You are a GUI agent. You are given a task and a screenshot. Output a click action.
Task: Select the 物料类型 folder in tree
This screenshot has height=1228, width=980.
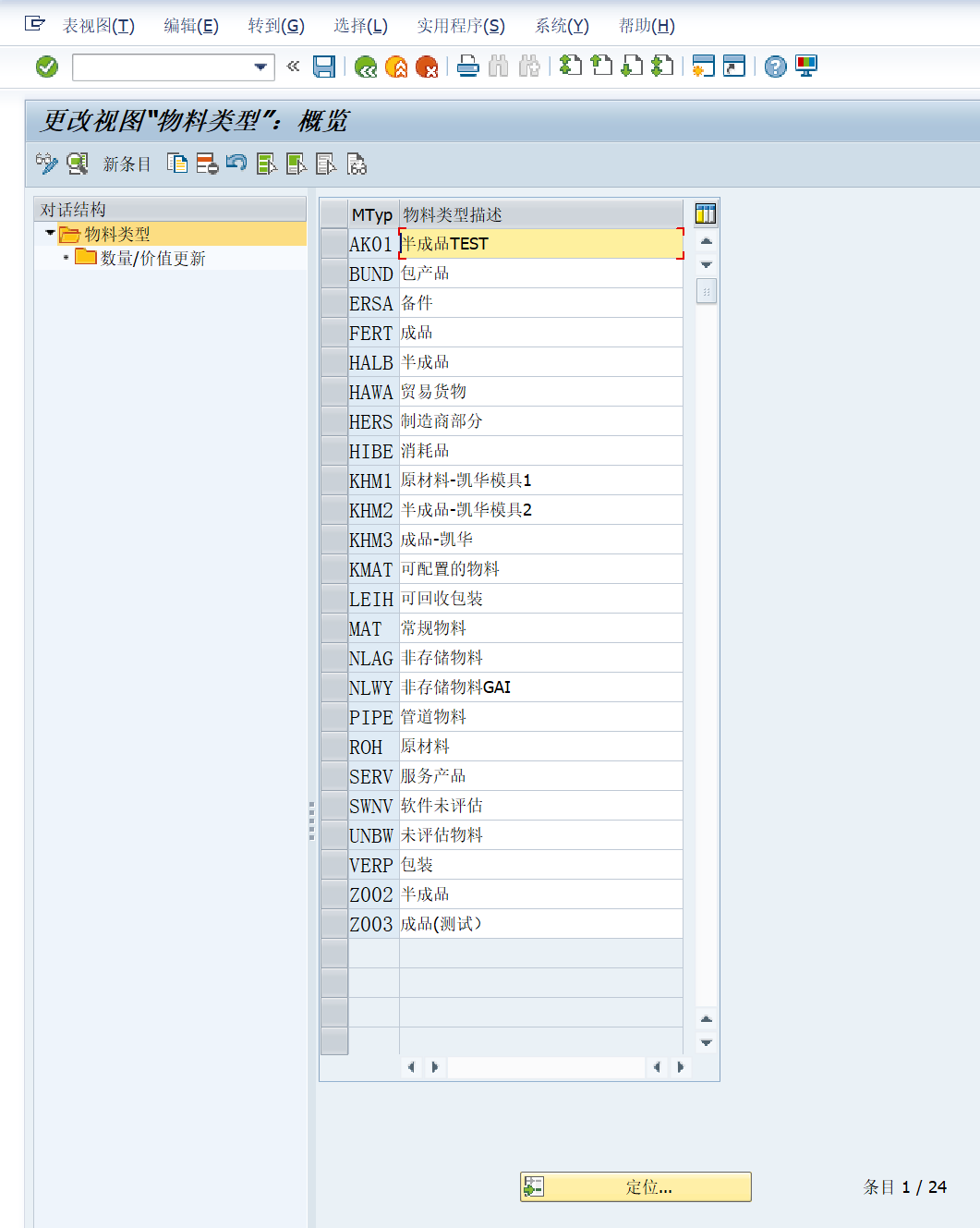116,235
